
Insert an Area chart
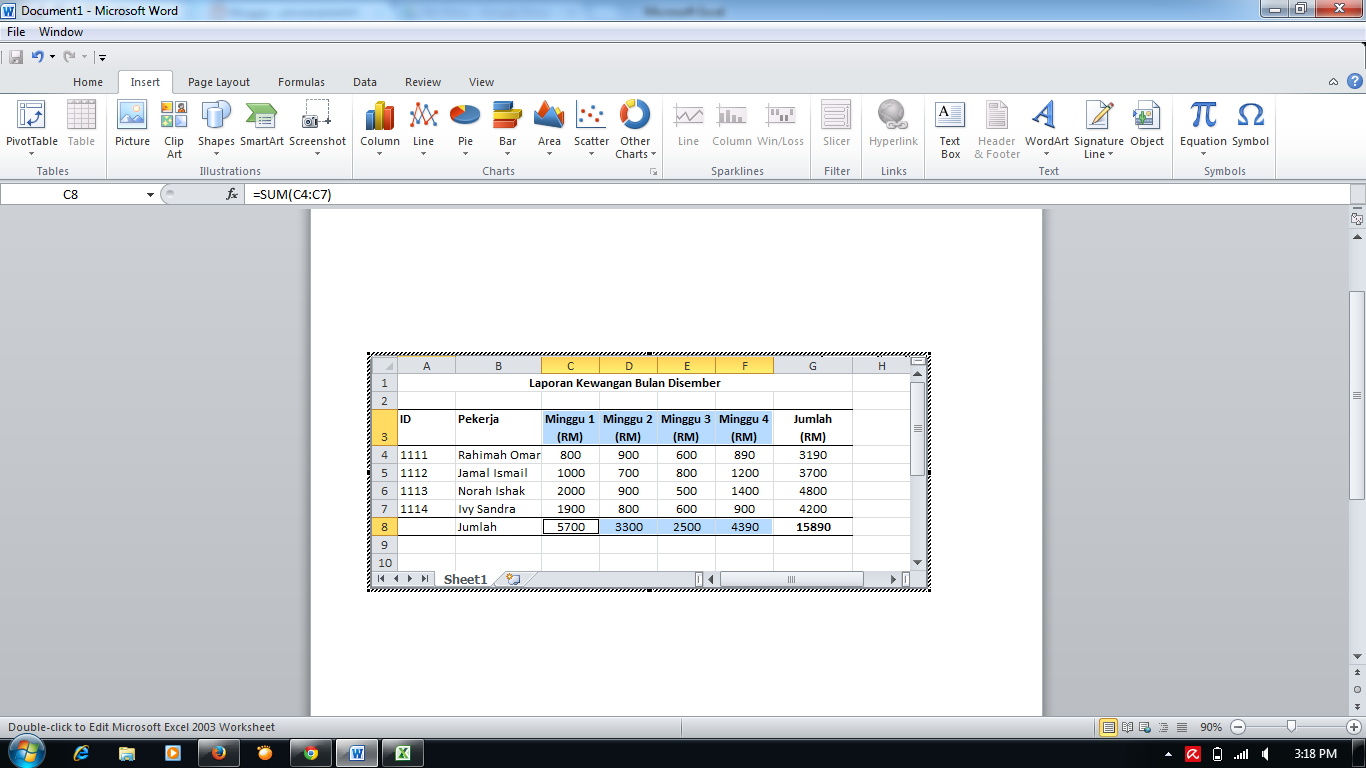[x=549, y=128]
